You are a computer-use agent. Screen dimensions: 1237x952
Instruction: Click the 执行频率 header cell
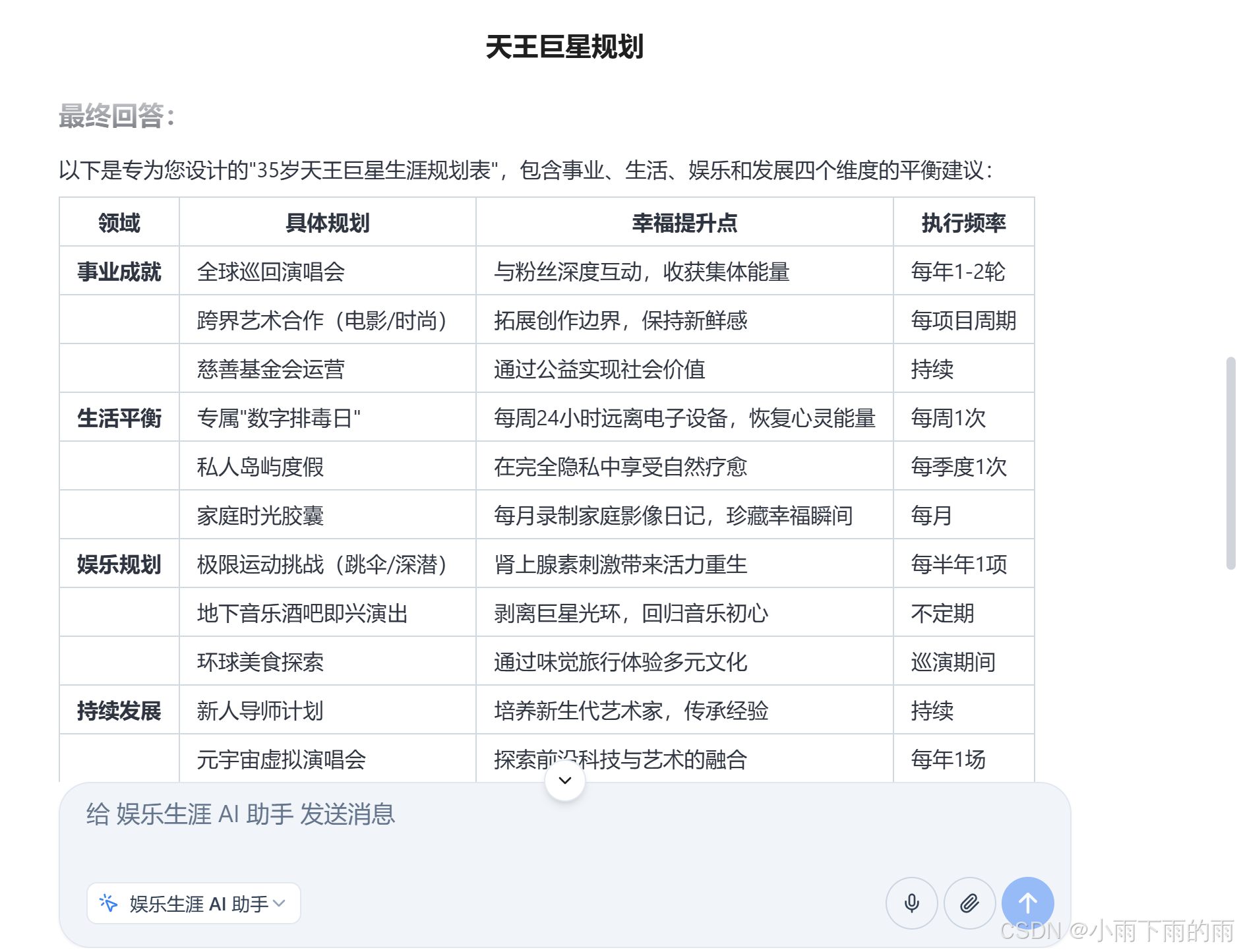tap(963, 223)
